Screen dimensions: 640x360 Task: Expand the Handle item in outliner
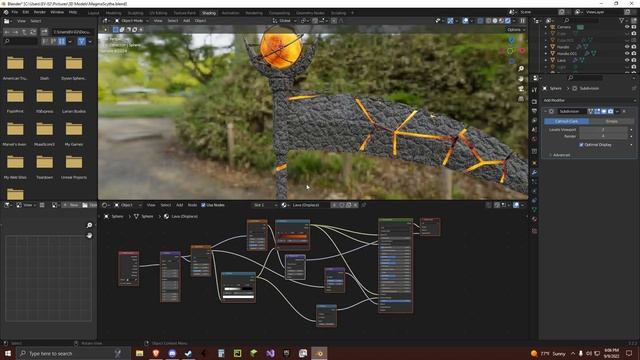click(546, 47)
